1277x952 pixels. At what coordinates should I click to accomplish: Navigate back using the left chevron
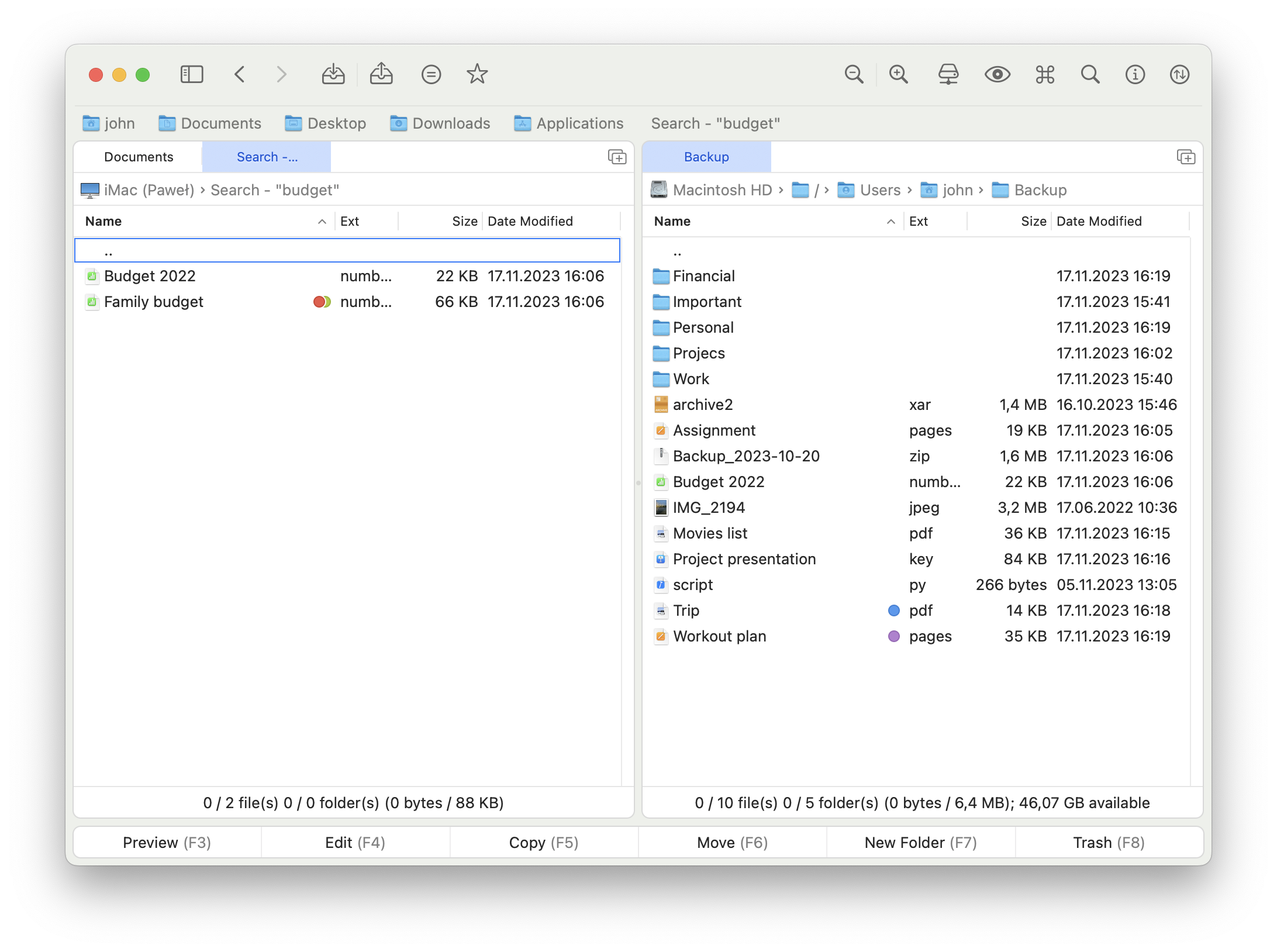(239, 74)
